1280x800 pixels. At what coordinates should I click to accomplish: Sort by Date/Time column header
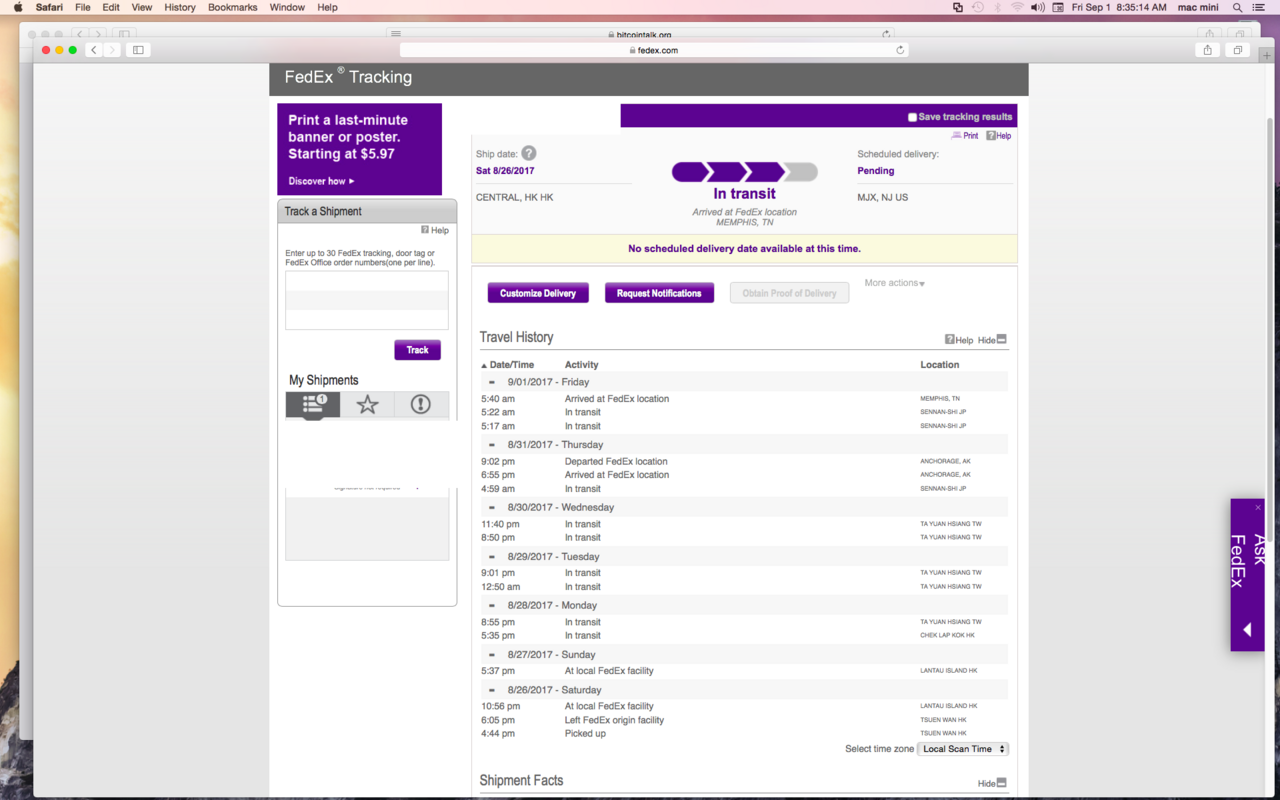click(x=508, y=365)
